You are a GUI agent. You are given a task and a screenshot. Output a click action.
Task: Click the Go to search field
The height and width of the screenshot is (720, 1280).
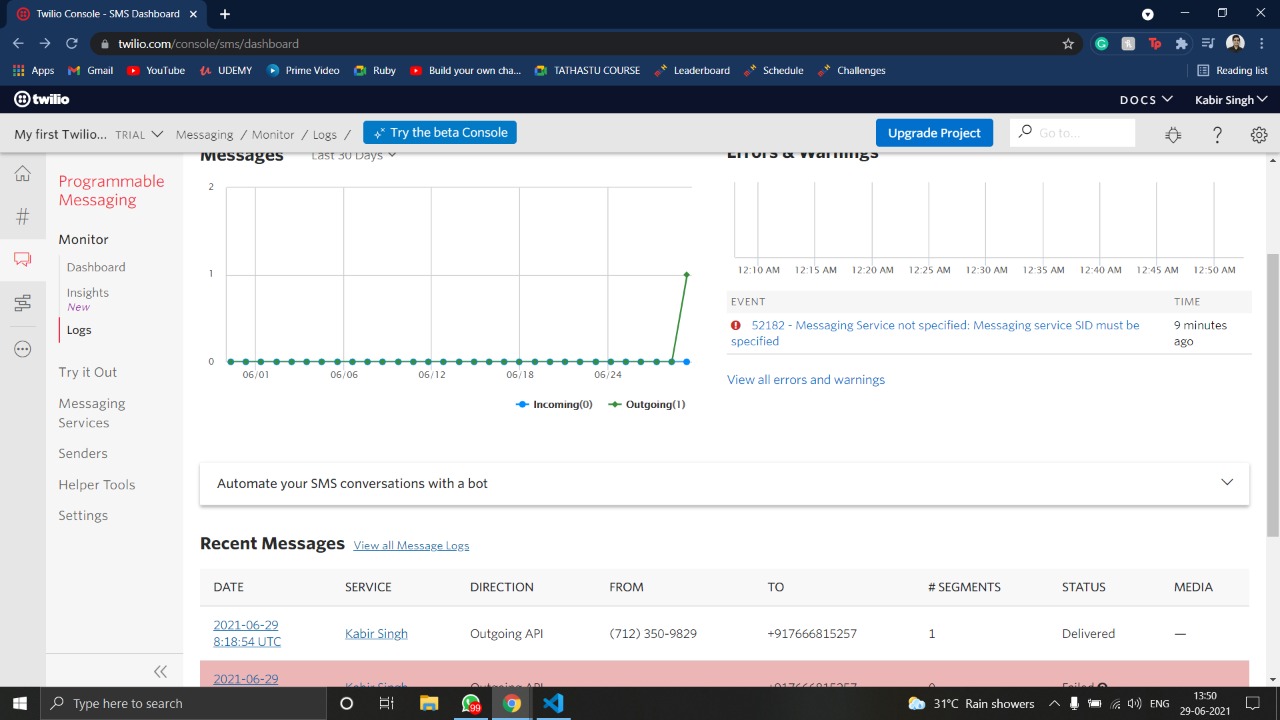(x=1073, y=132)
